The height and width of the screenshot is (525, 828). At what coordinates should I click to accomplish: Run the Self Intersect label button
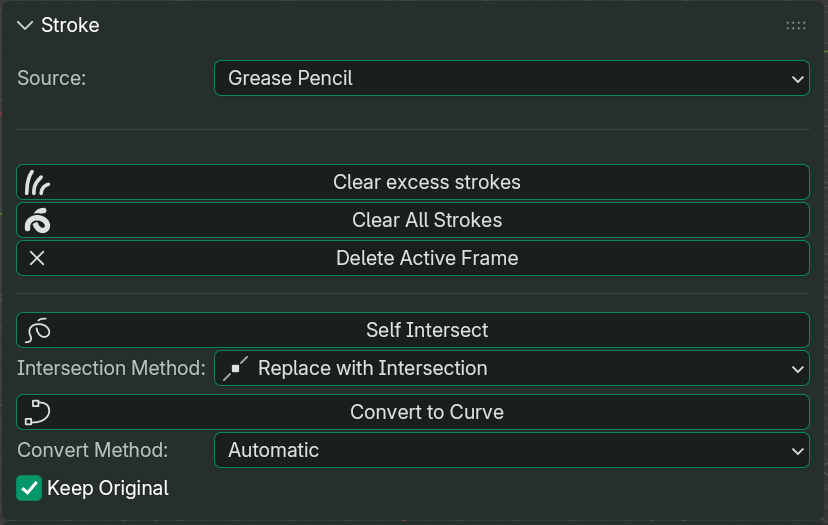coord(427,331)
